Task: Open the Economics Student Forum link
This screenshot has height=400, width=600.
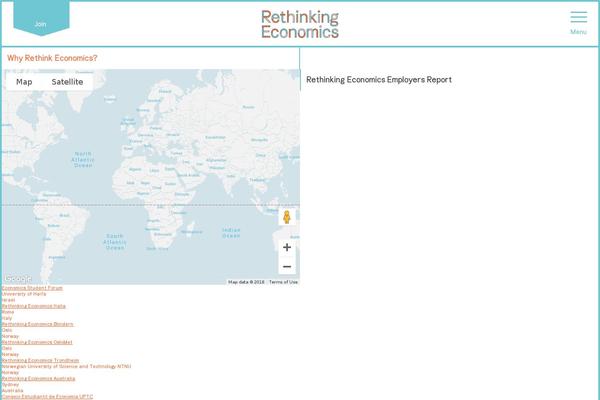Action: coord(32,288)
